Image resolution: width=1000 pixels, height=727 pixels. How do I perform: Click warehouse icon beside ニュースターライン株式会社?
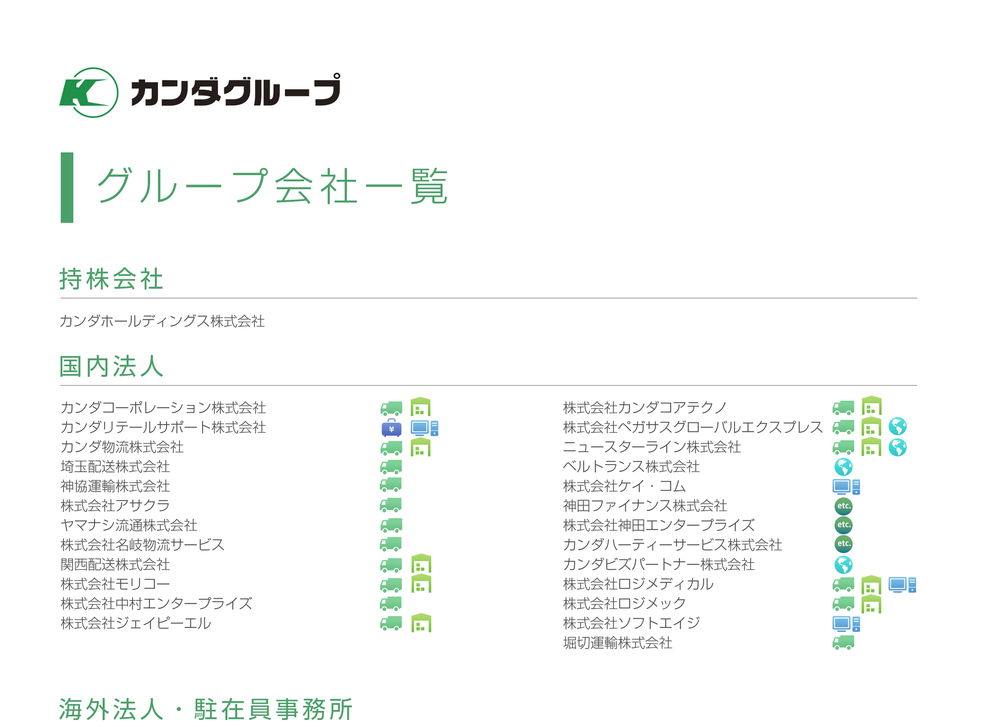click(872, 446)
